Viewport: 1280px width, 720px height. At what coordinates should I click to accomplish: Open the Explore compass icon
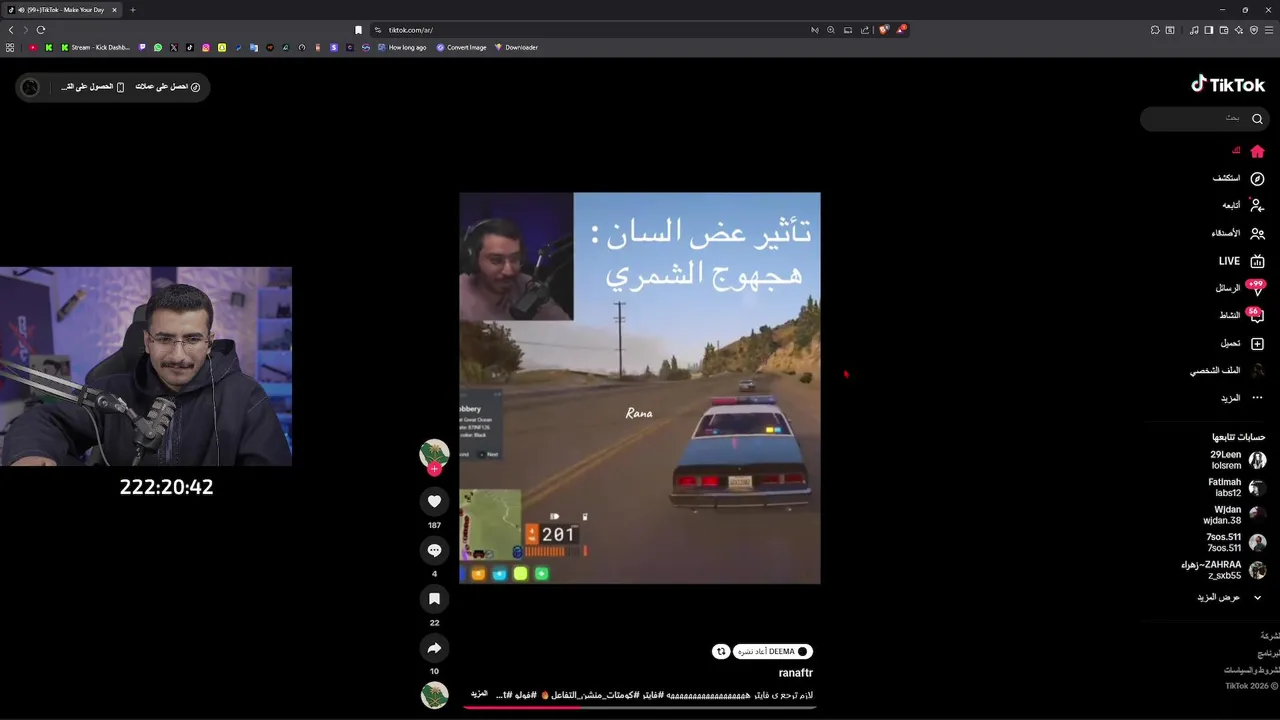(x=1257, y=178)
